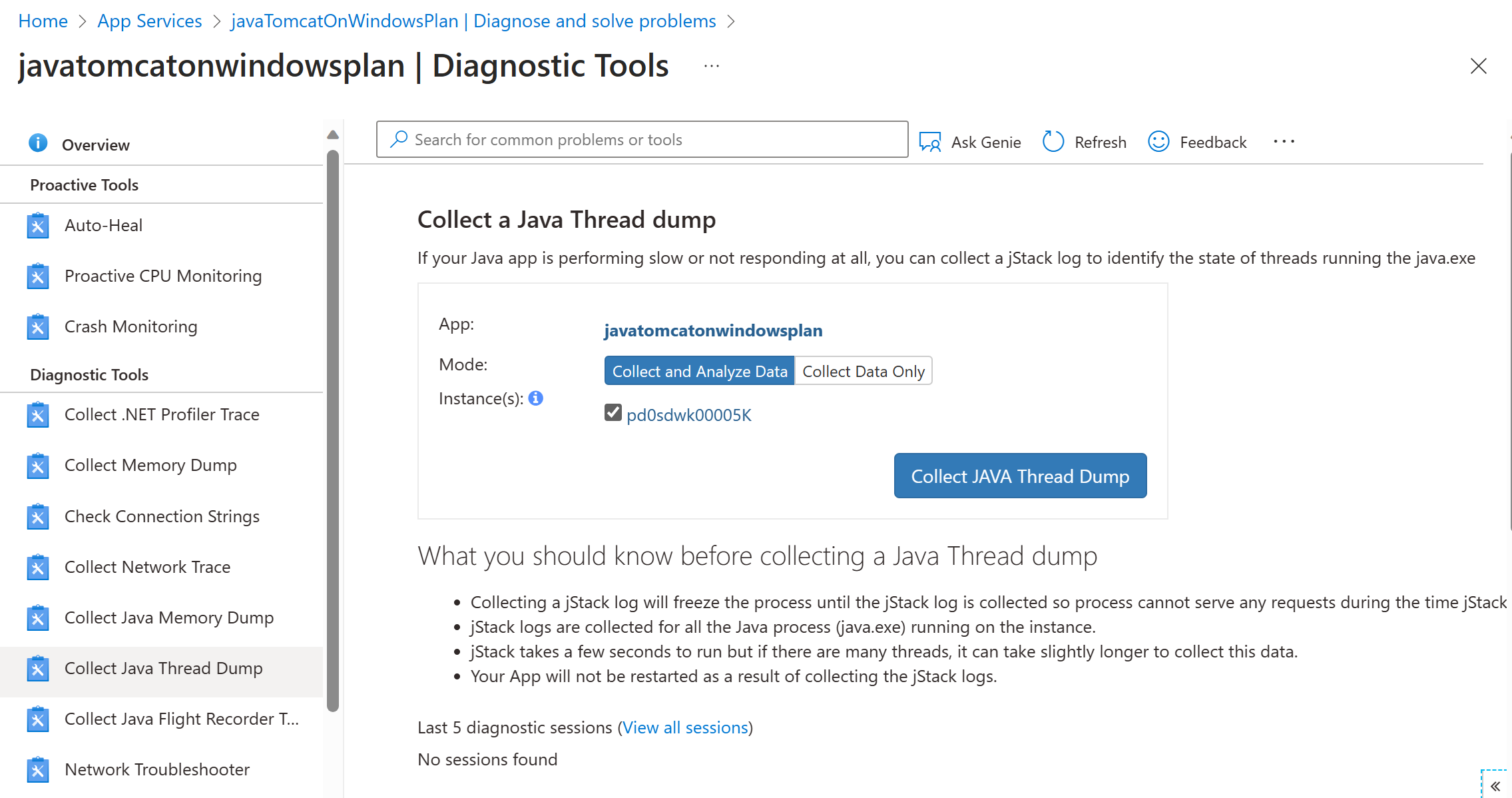Click the Collect Network Trace icon
1512x798 pixels.
tap(38, 568)
